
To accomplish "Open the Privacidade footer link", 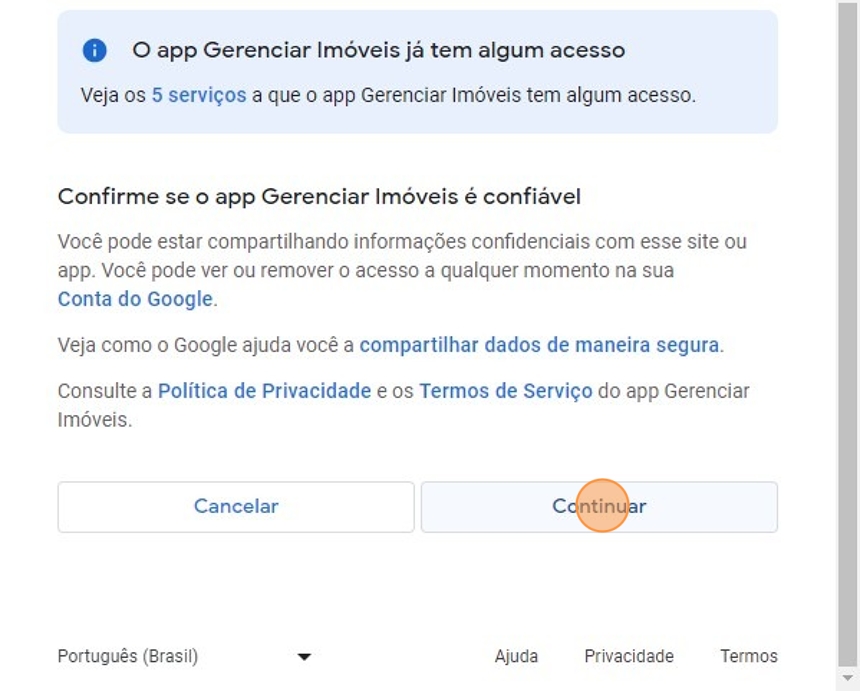I will point(629,657).
